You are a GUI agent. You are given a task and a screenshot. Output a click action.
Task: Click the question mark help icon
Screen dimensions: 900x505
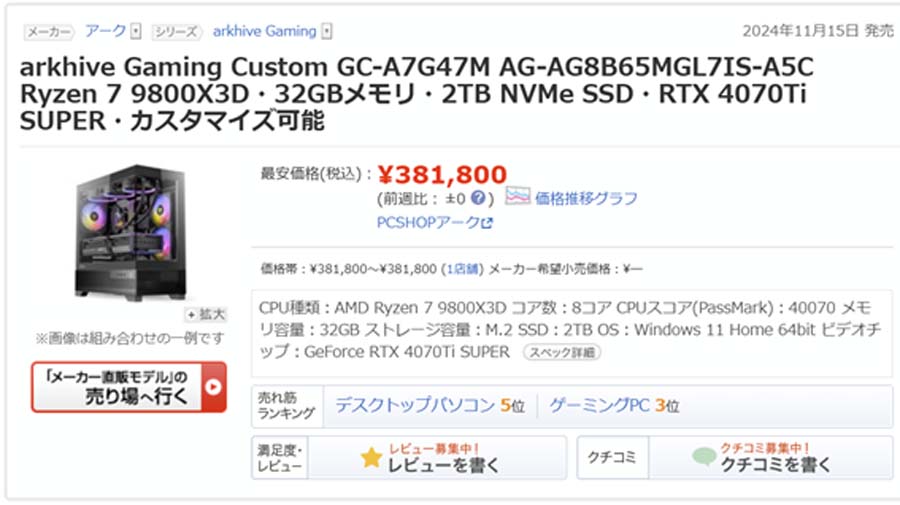[x=478, y=198]
